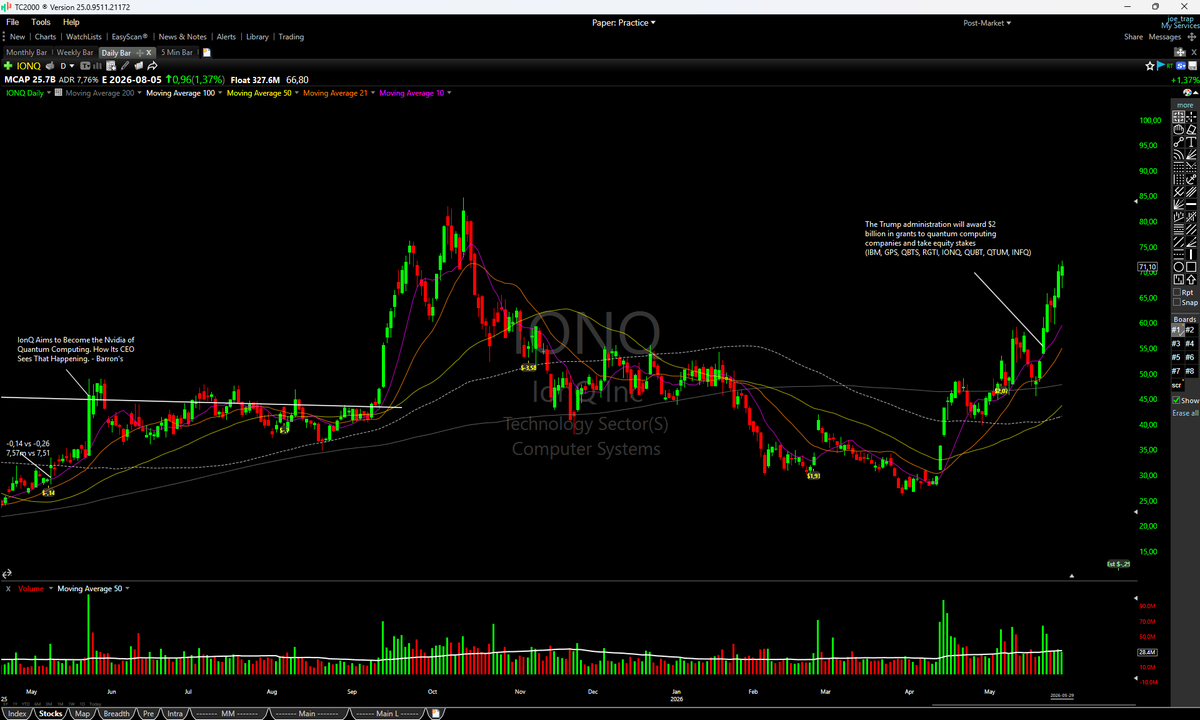The width and height of the screenshot is (1200, 720).
Task: Toggle the star favorite icon top right
Action: coord(1150,66)
